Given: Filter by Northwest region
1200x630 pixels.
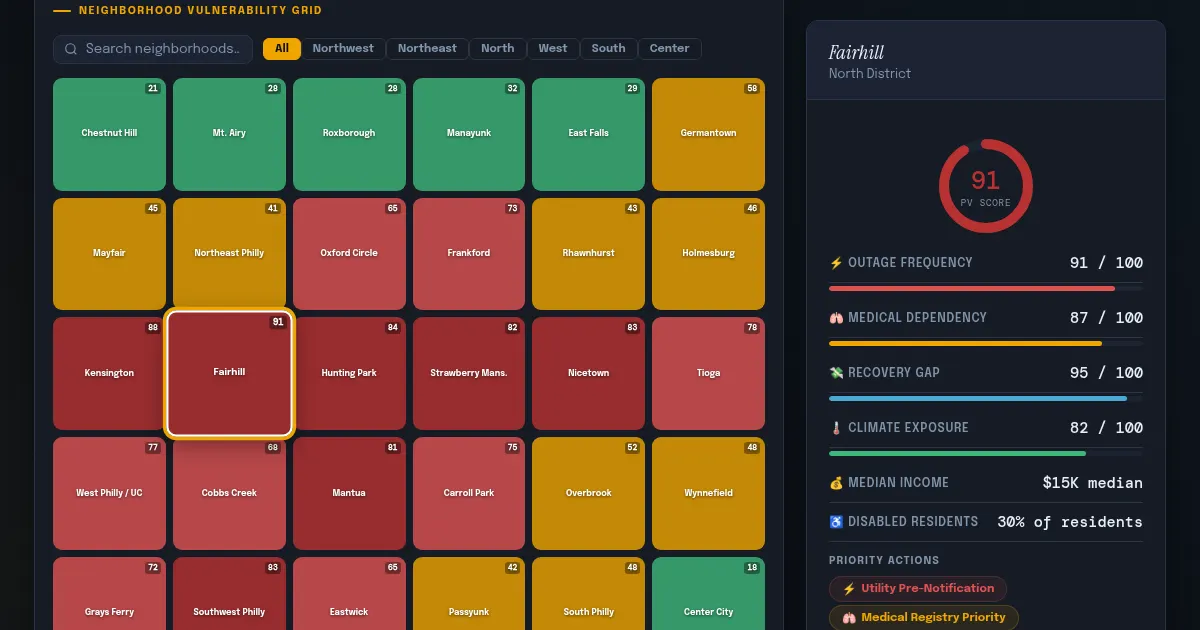Looking at the screenshot, I should (x=343, y=48).
